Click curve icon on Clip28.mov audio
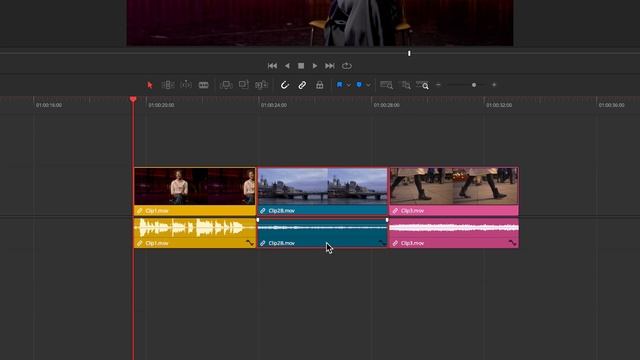This screenshot has height=360, width=640. click(382, 243)
